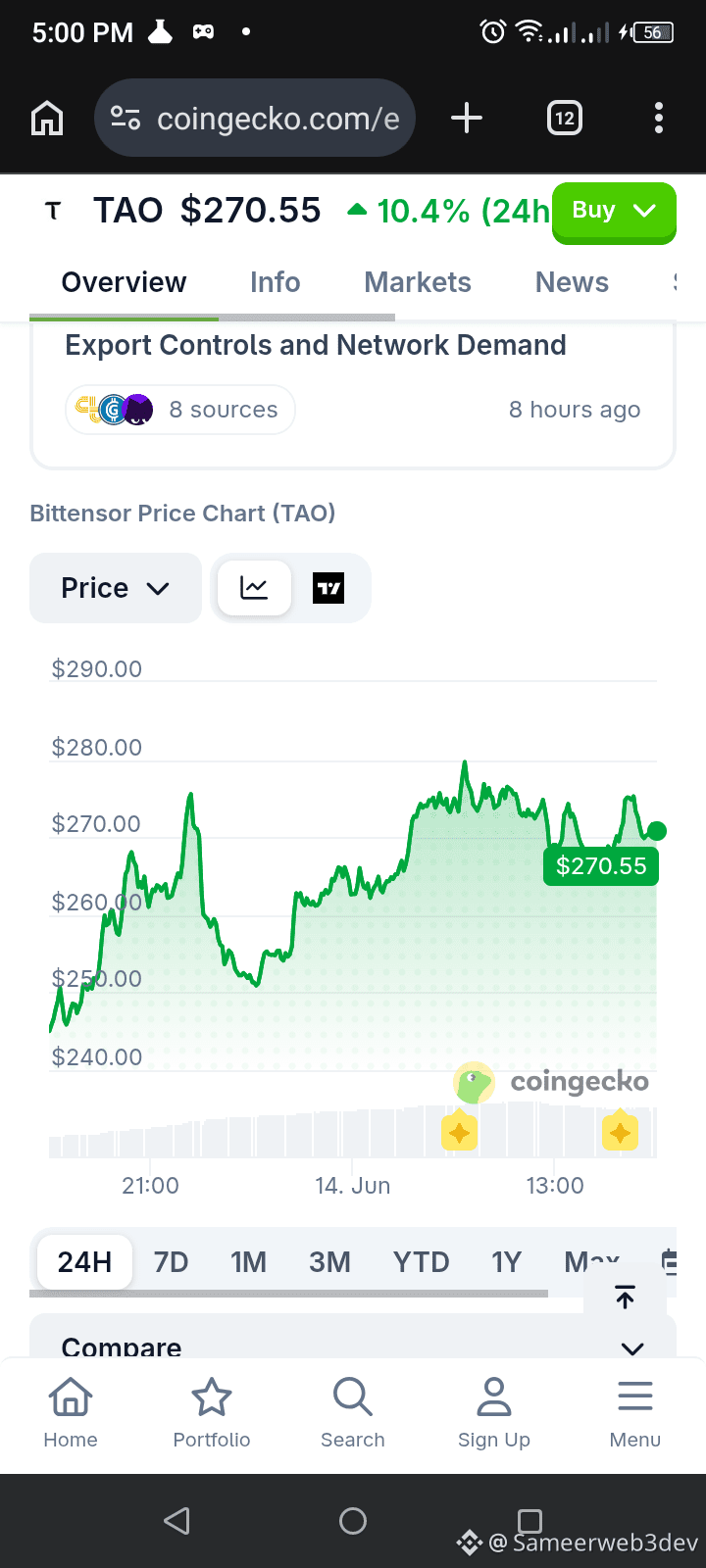Open Search in bottom navigation
Image resolution: width=706 pixels, height=1568 pixels.
tap(353, 1413)
